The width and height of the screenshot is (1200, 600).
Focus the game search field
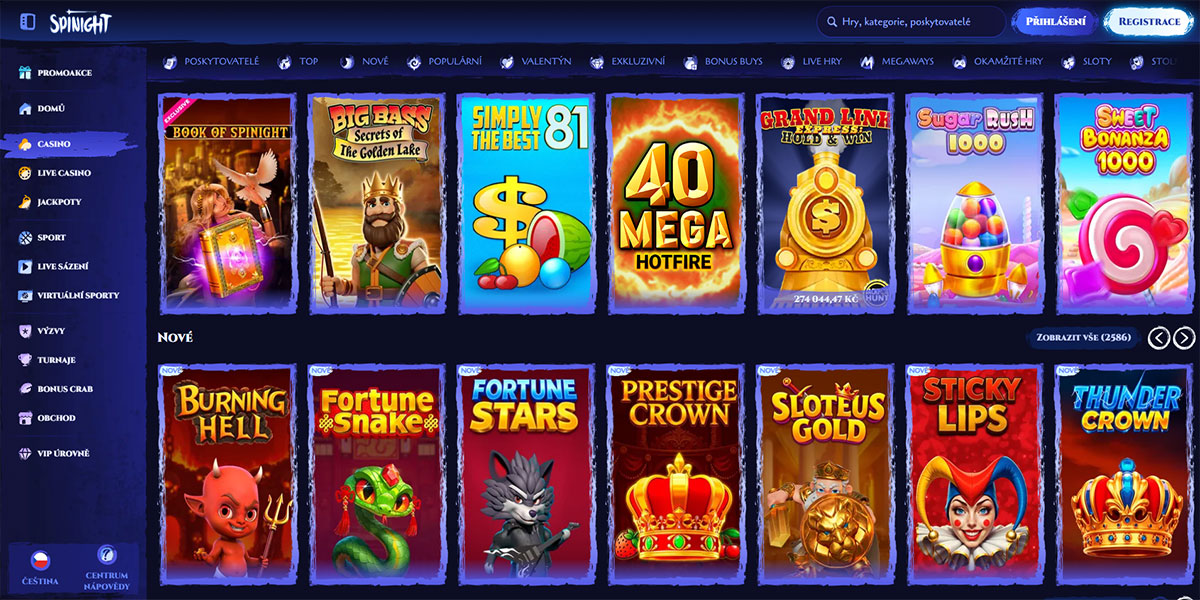pos(911,22)
